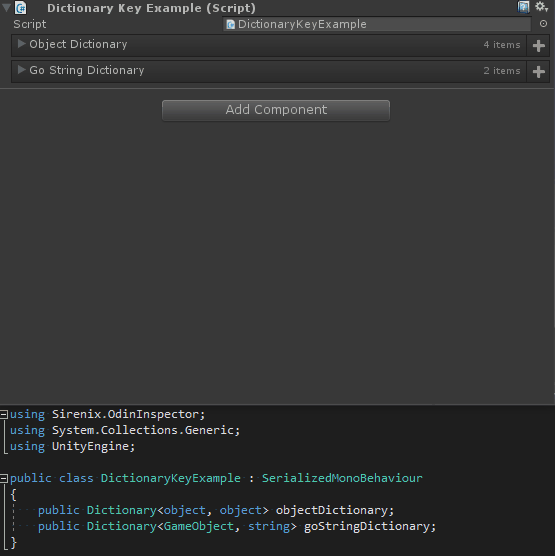Click the small script icon in DictionaryKeyExample field
Screen dimensions: 555x556
point(231,24)
